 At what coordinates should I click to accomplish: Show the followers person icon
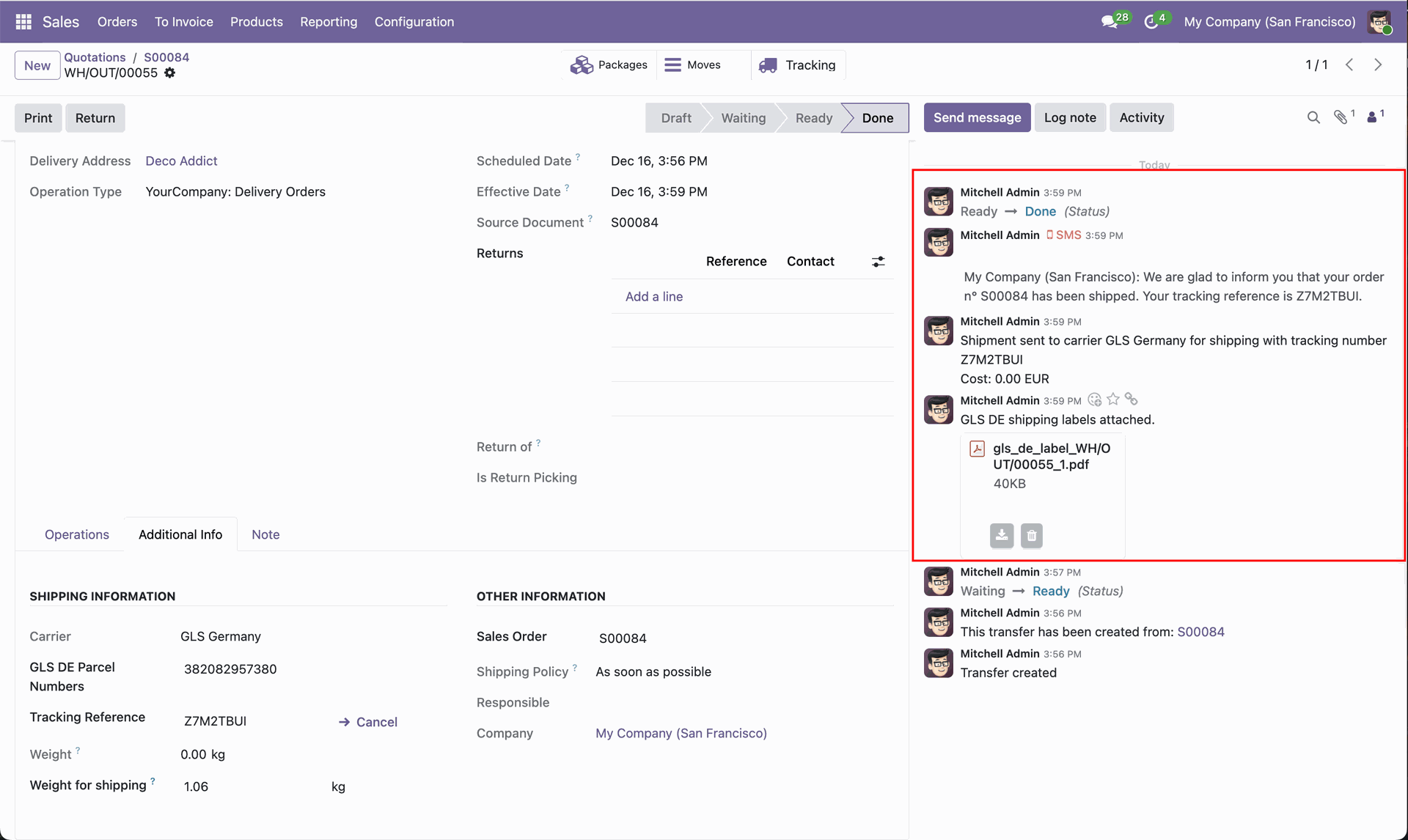pyautogui.click(x=1372, y=117)
